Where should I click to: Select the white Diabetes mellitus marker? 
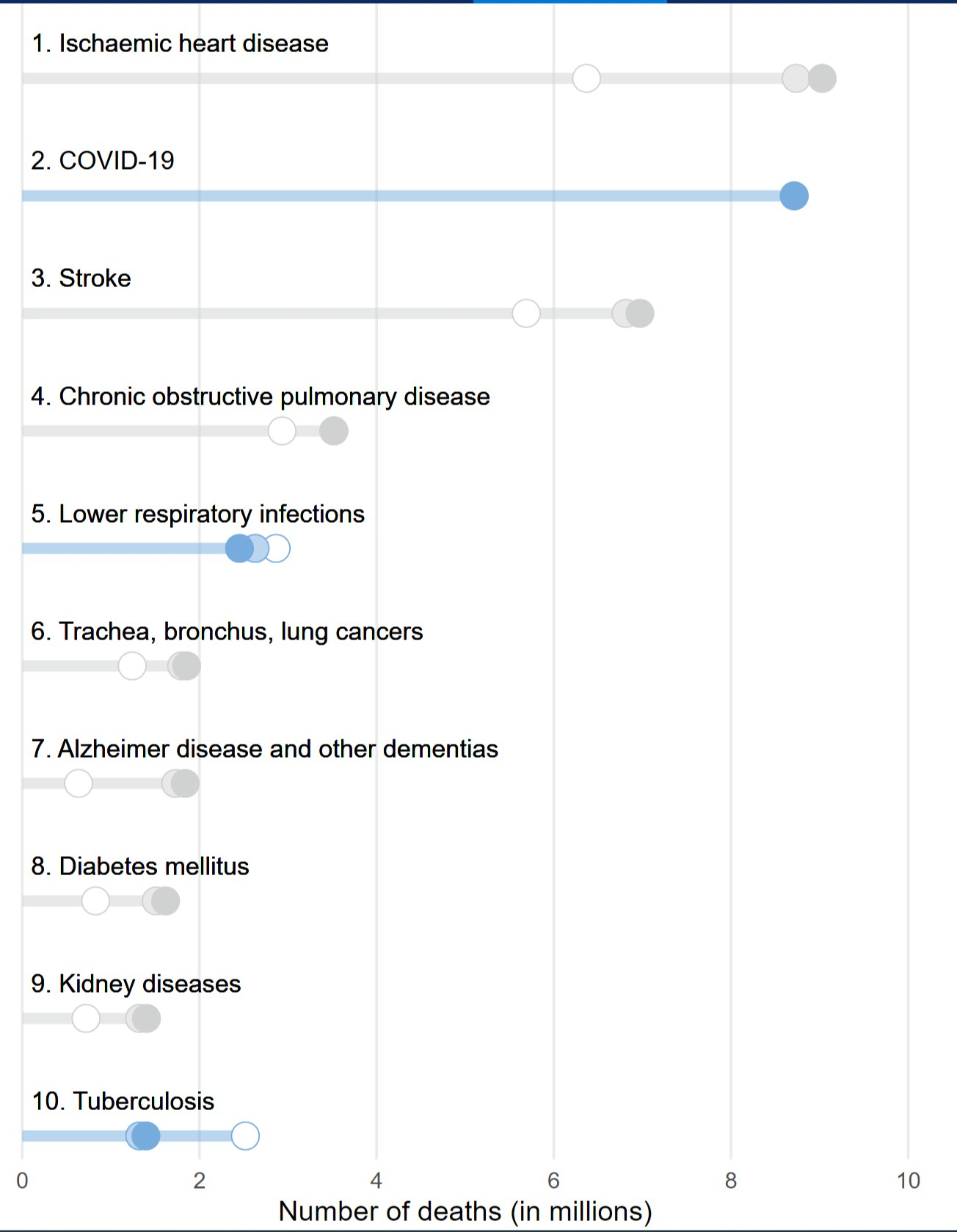point(95,901)
